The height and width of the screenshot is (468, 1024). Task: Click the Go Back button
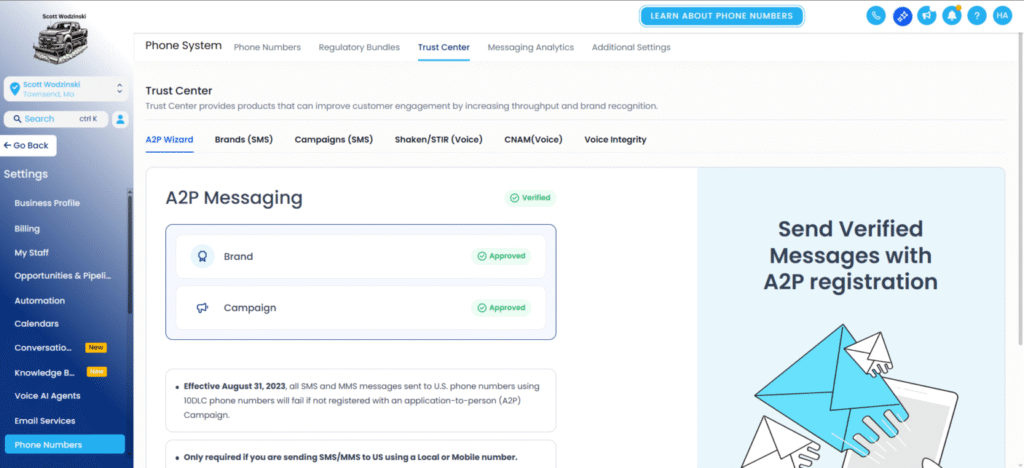tap(28, 146)
